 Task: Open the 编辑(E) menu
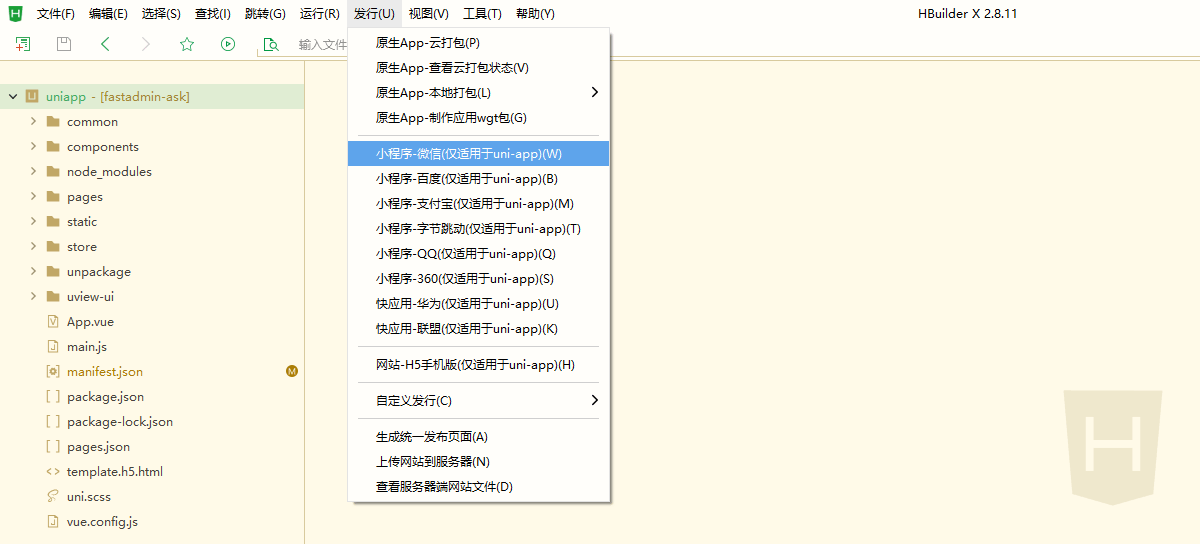point(108,13)
